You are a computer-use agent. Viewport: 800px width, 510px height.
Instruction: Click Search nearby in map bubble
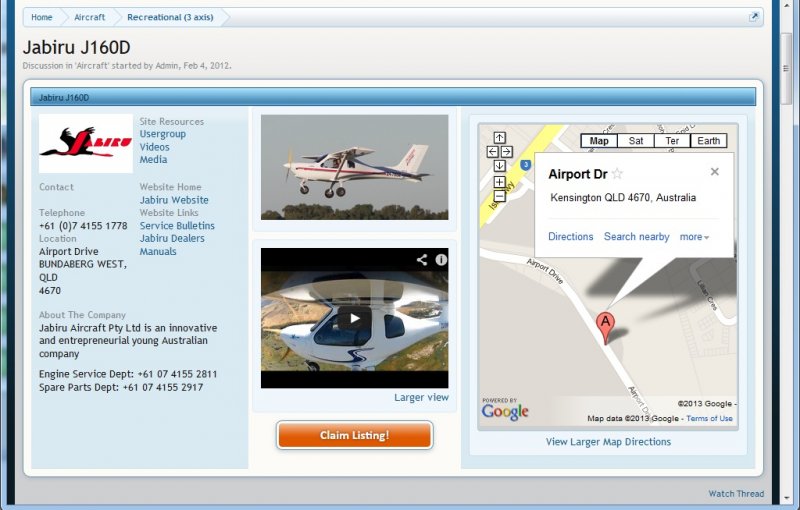click(637, 237)
